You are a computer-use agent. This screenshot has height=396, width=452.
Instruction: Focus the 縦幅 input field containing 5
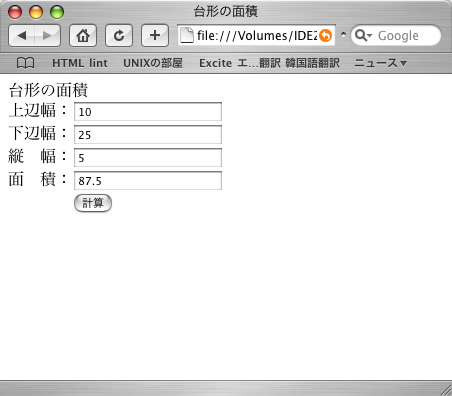(x=148, y=158)
